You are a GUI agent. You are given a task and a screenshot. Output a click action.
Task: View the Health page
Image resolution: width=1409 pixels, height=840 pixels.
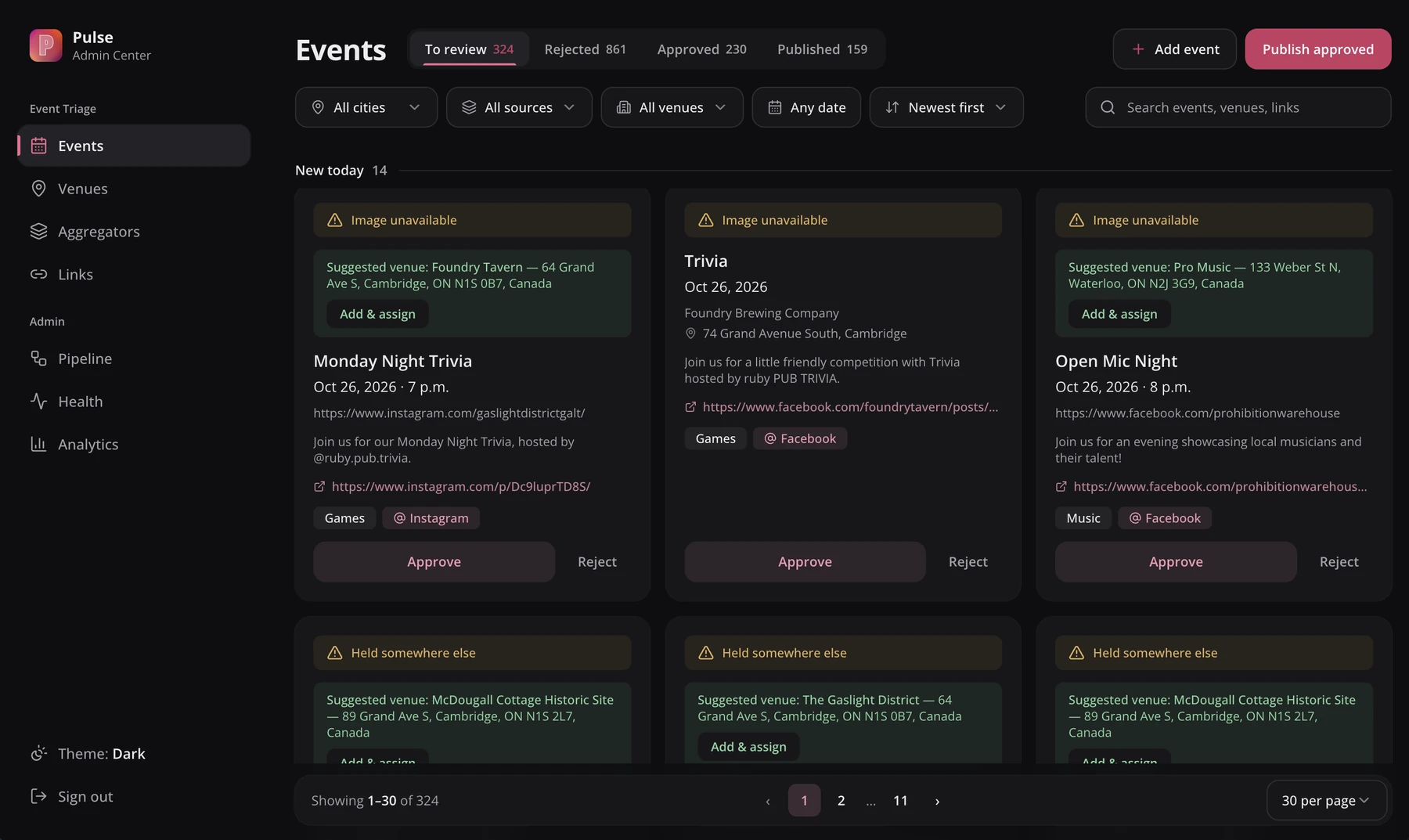point(134,402)
